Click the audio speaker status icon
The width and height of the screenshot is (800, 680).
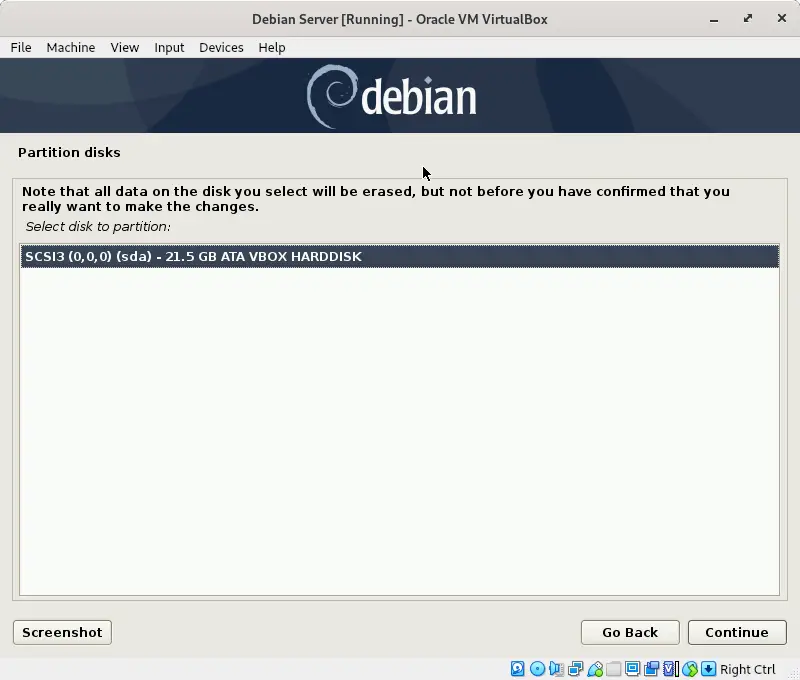[x=556, y=669]
